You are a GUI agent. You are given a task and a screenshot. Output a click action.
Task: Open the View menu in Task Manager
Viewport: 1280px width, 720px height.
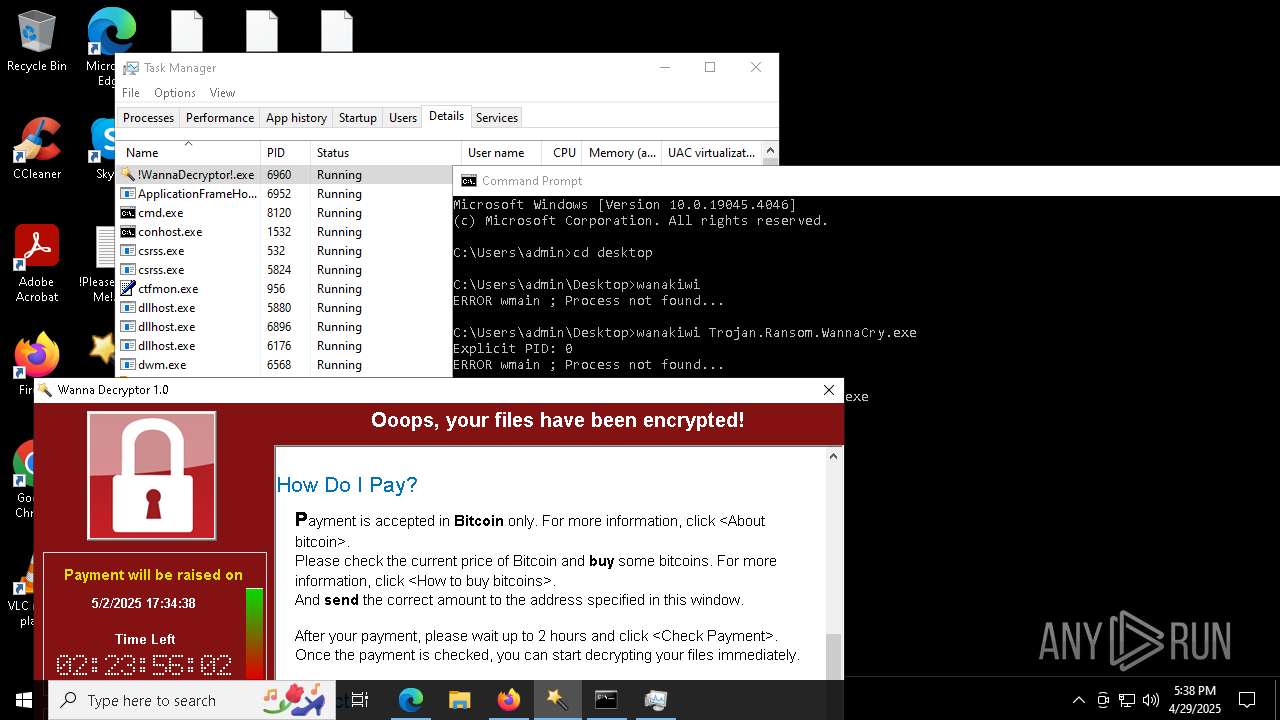[x=222, y=93]
